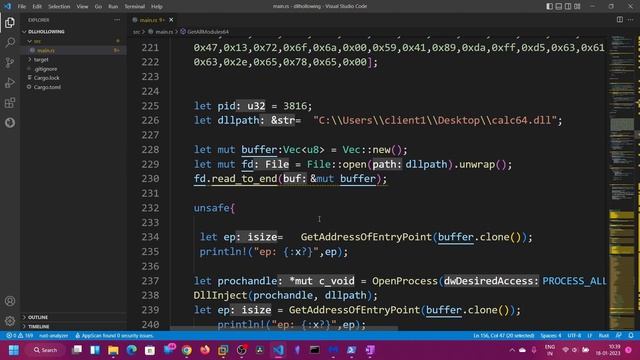
Task: Toggle primary side bar layout button
Action: pyautogui.click(x=549, y=6)
